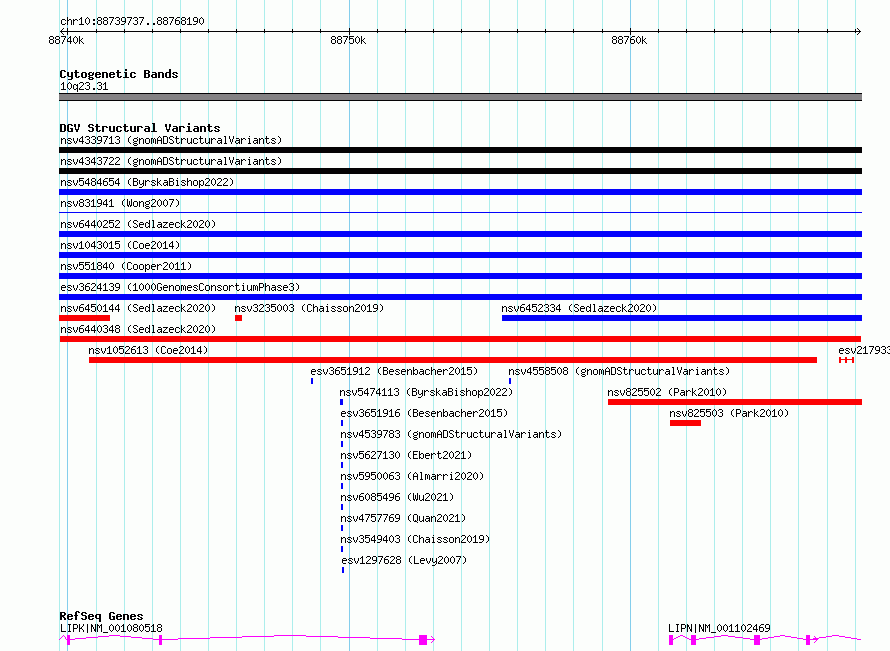Screen dimensions: 890x651
Task: Click the LIPK|NM_001080518 gene label
Action: 111,628
